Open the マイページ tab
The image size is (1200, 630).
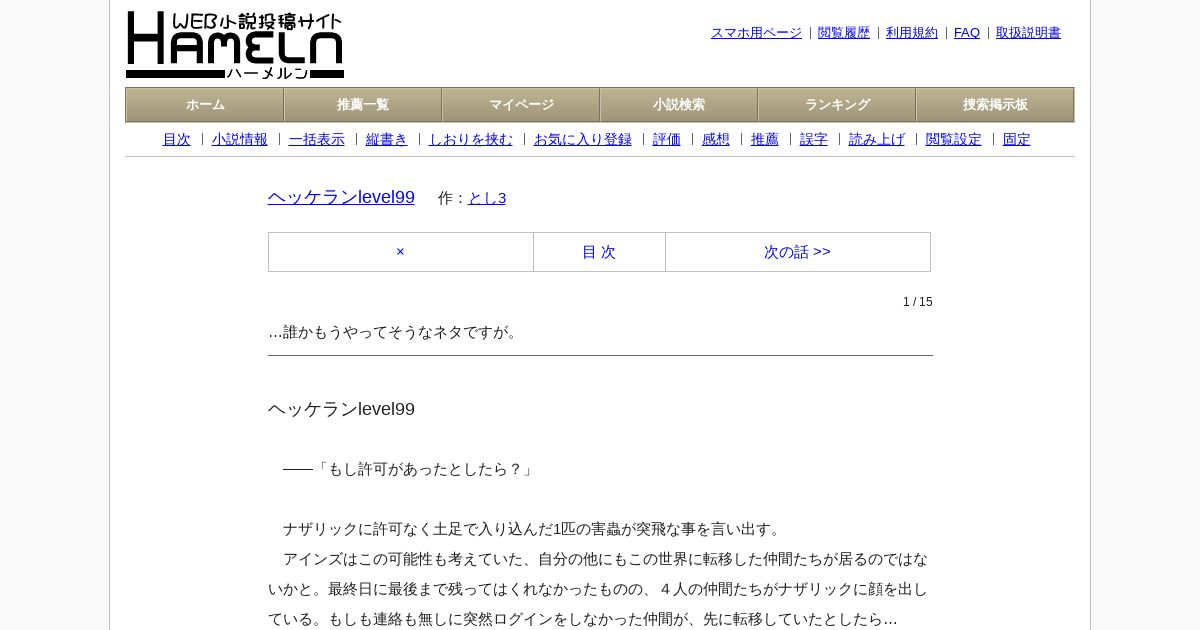pyautogui.click(x=521, y=105)
